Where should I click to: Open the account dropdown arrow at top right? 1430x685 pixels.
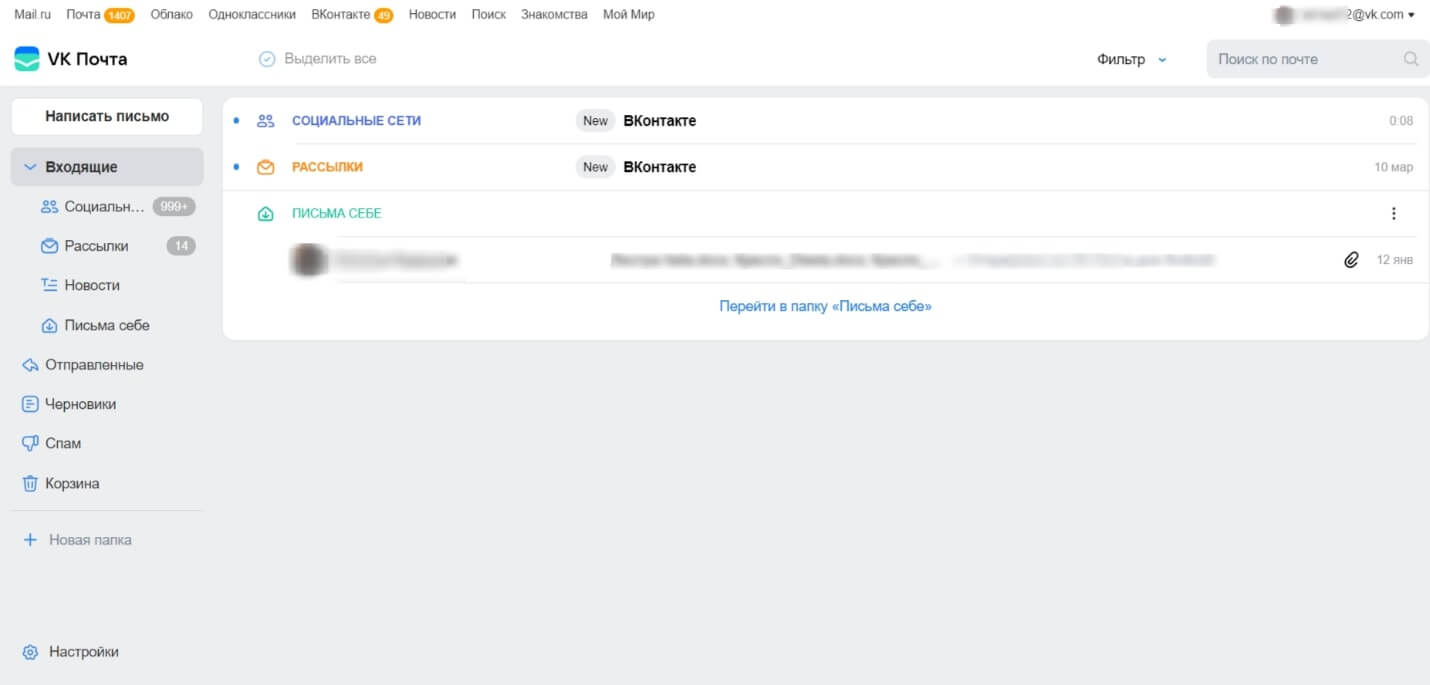tap(1411, 15)
